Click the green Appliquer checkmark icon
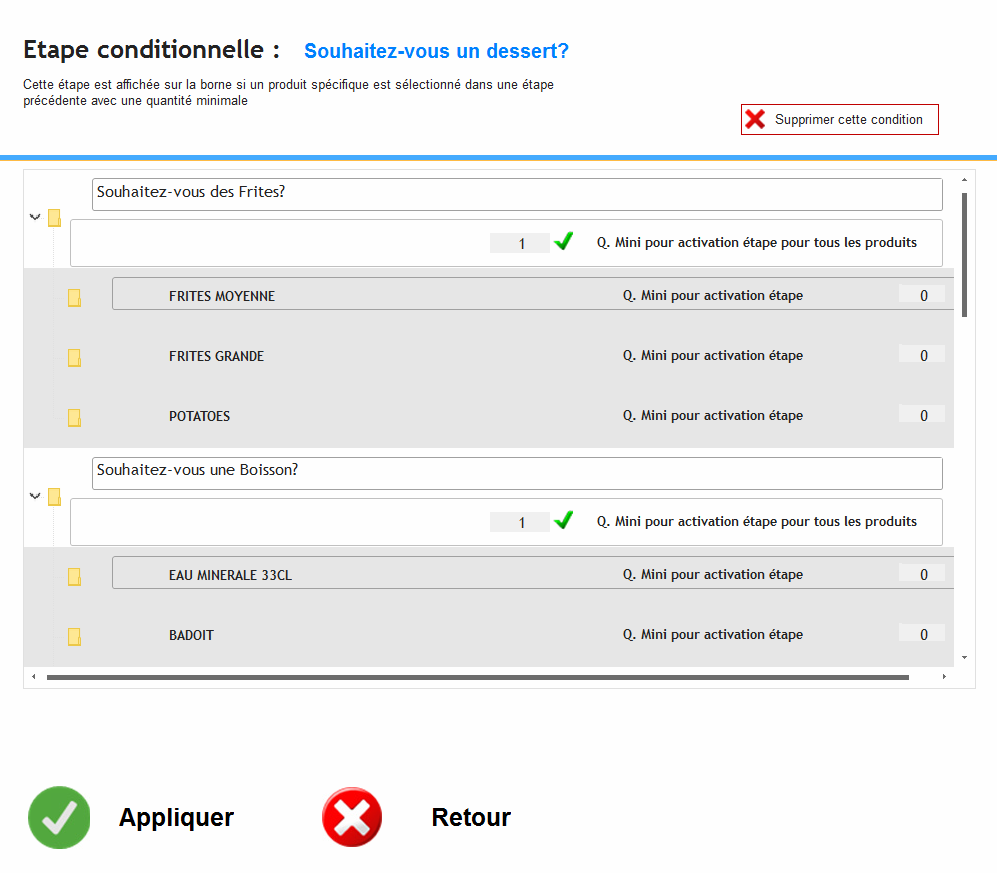Image resolution: width=997 pixels, height=873 pixels. click(x=59, y=818)
